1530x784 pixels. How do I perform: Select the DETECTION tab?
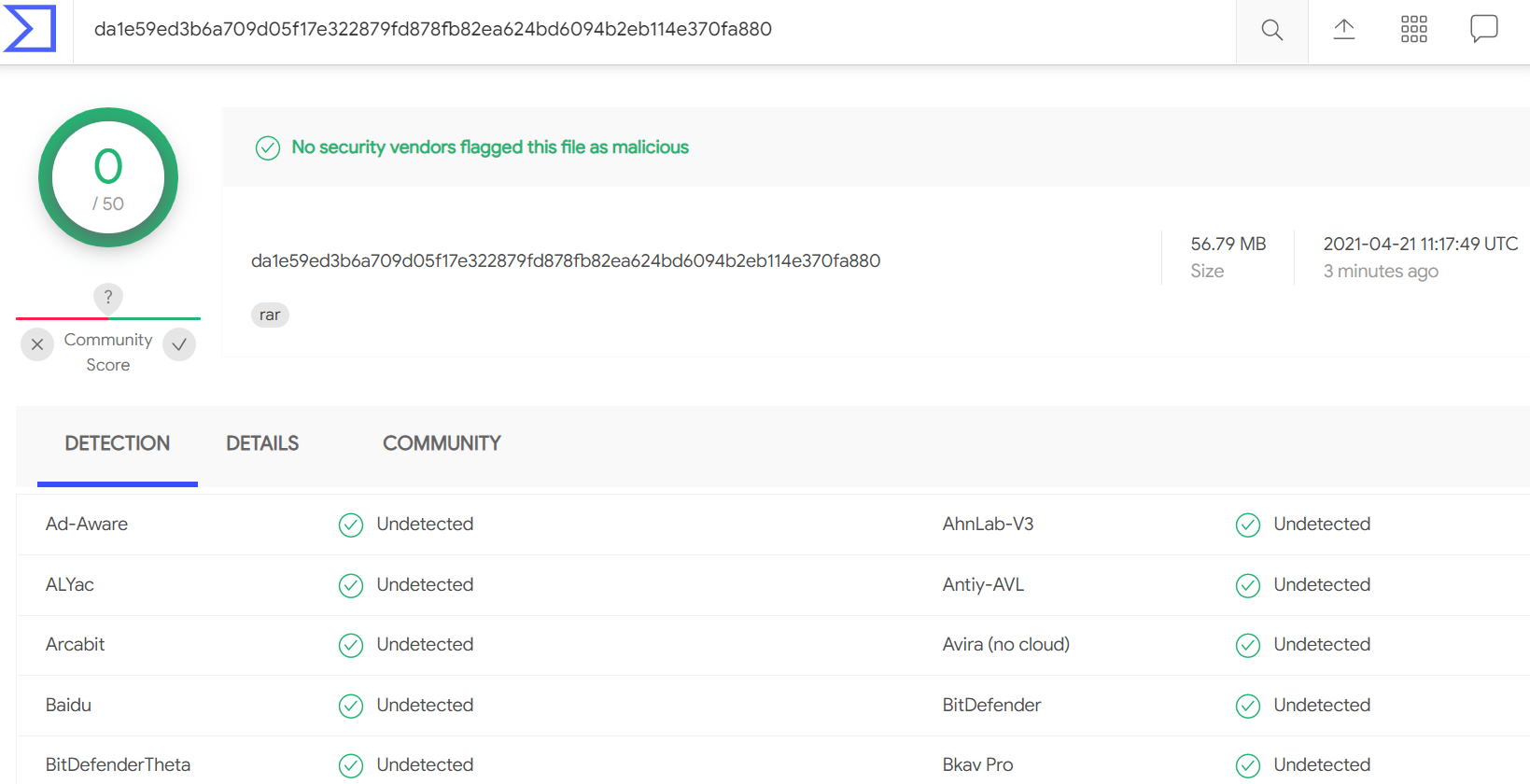point(118,443)
